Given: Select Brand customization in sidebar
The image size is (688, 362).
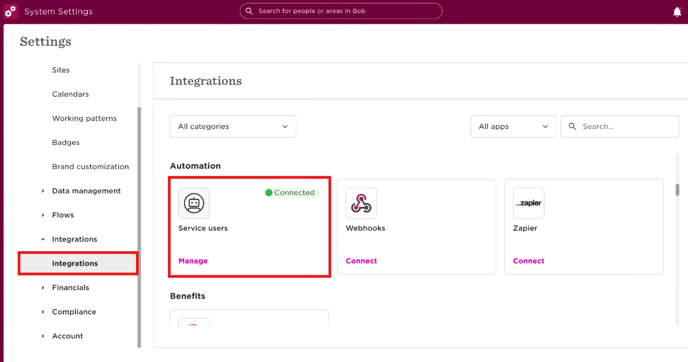Looking at the screenshot, I should [x=90, y=167].
